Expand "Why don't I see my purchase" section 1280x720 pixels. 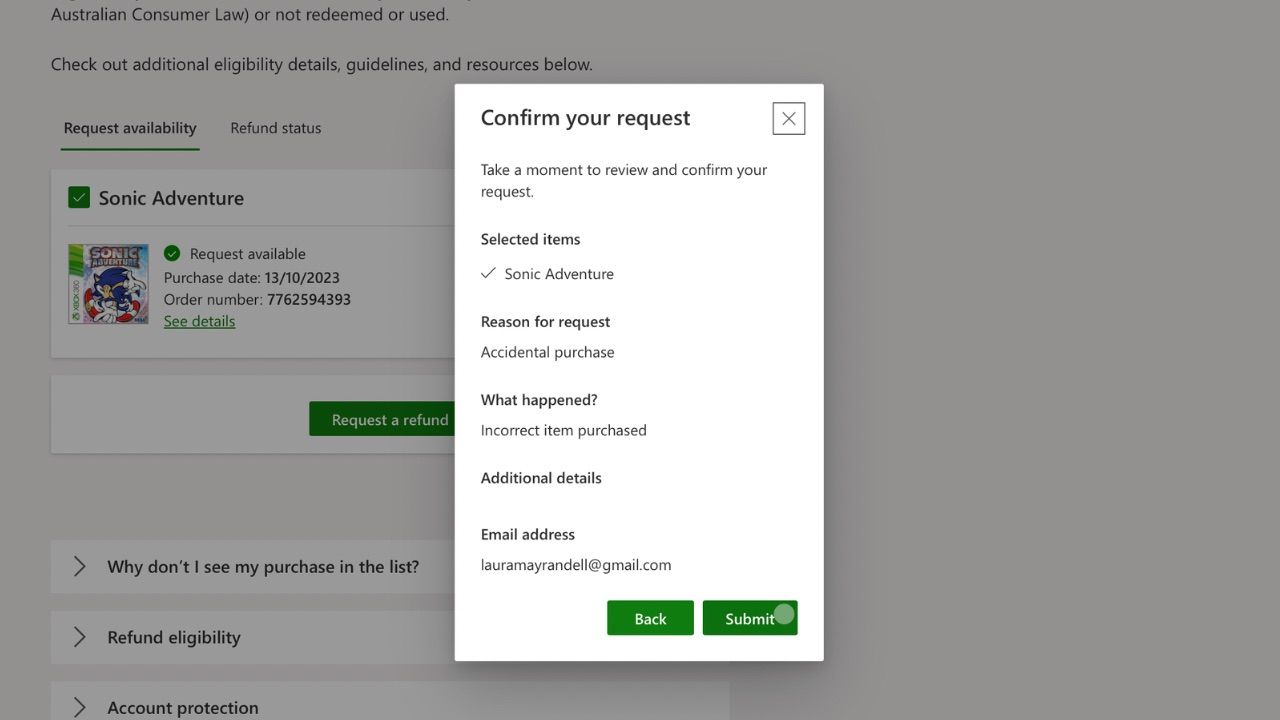click(x=262, y=567)
